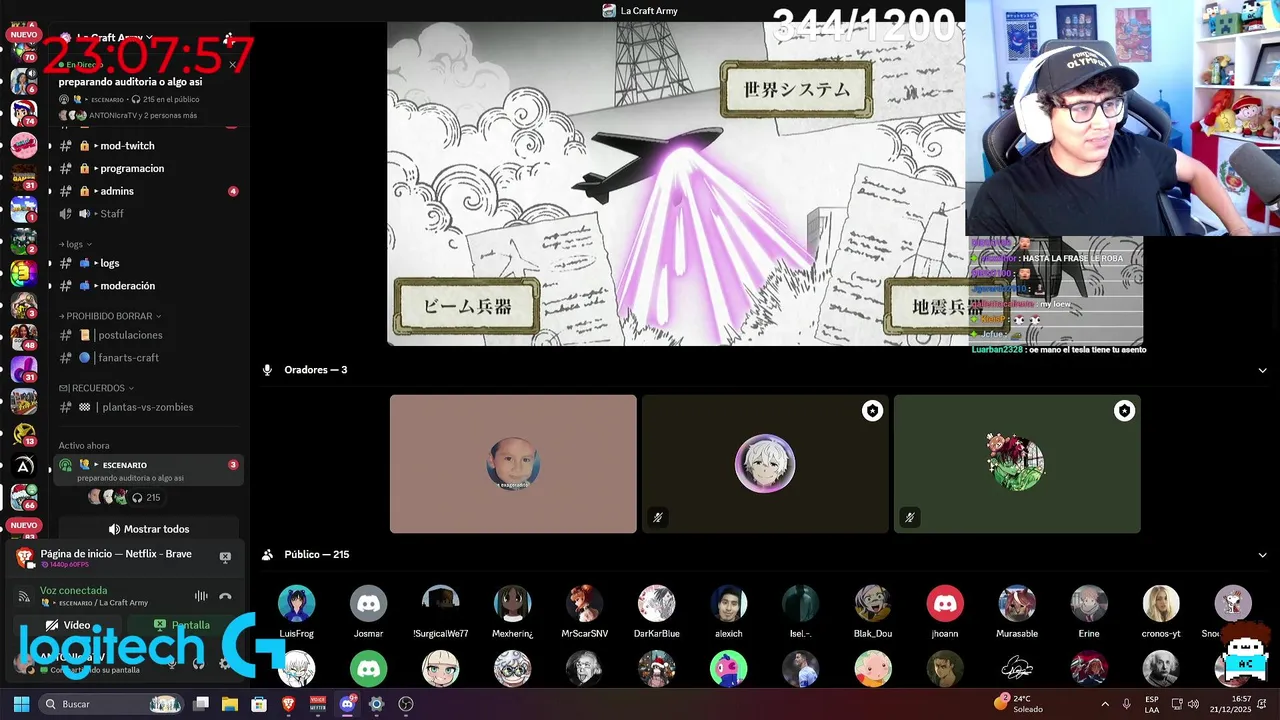The height and width of the screenshot is (720, 1280).
Task: Open Murasable's audience avatar
Action: tap(1017, 604)
